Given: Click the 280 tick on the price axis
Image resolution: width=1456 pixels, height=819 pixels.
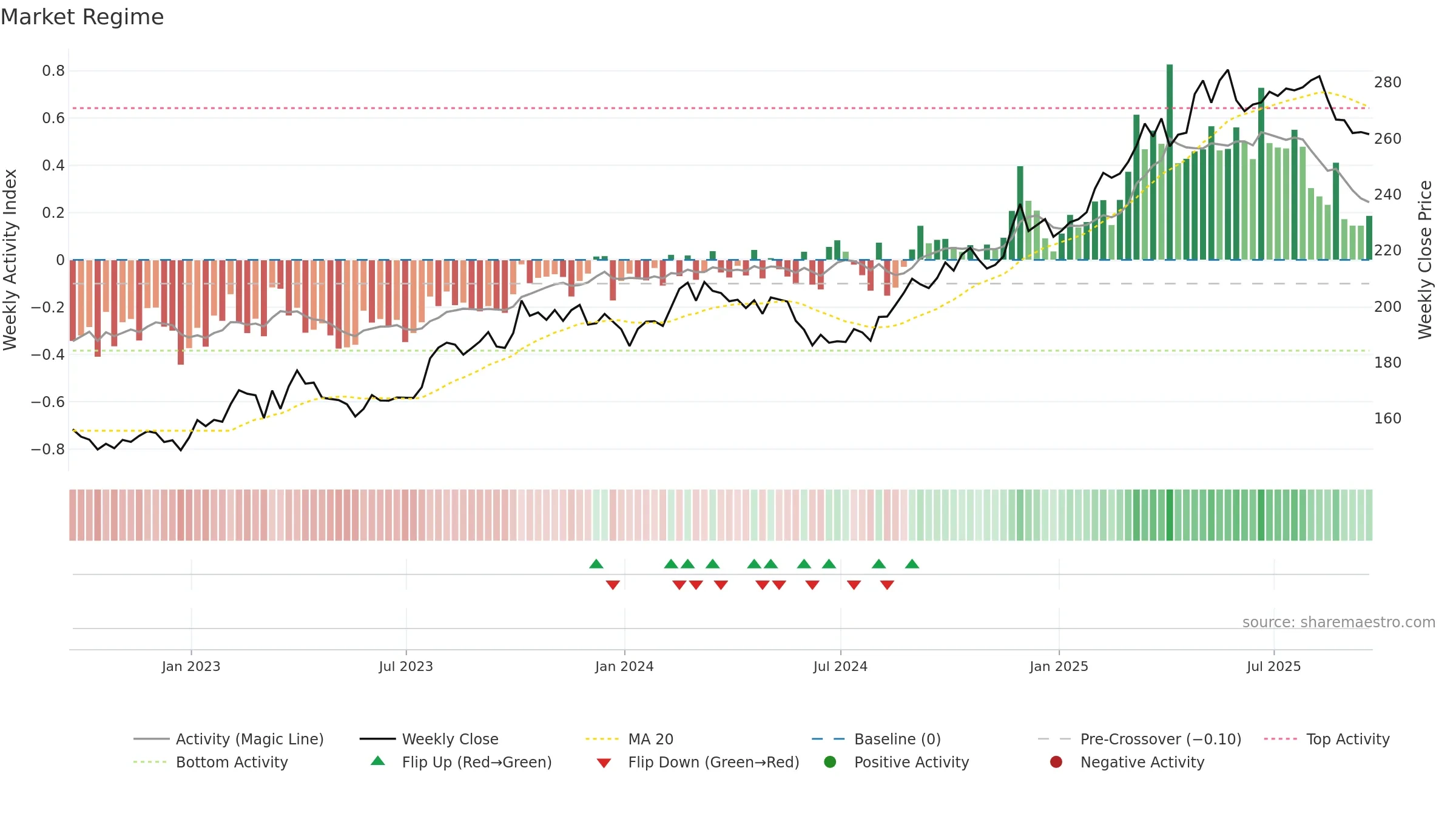Looking at the screenshot, I should point(1388,82).
